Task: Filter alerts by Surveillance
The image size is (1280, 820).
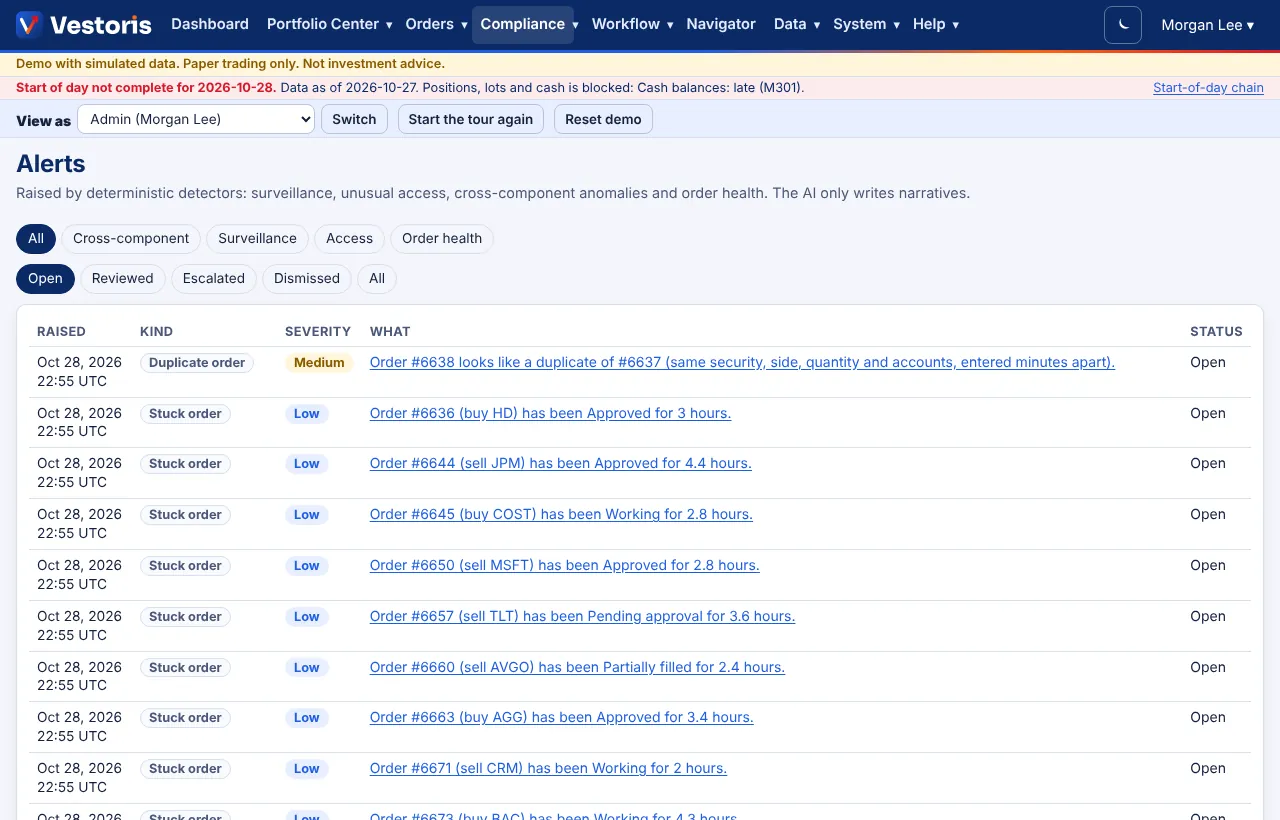Action: (x=257, y=238)
